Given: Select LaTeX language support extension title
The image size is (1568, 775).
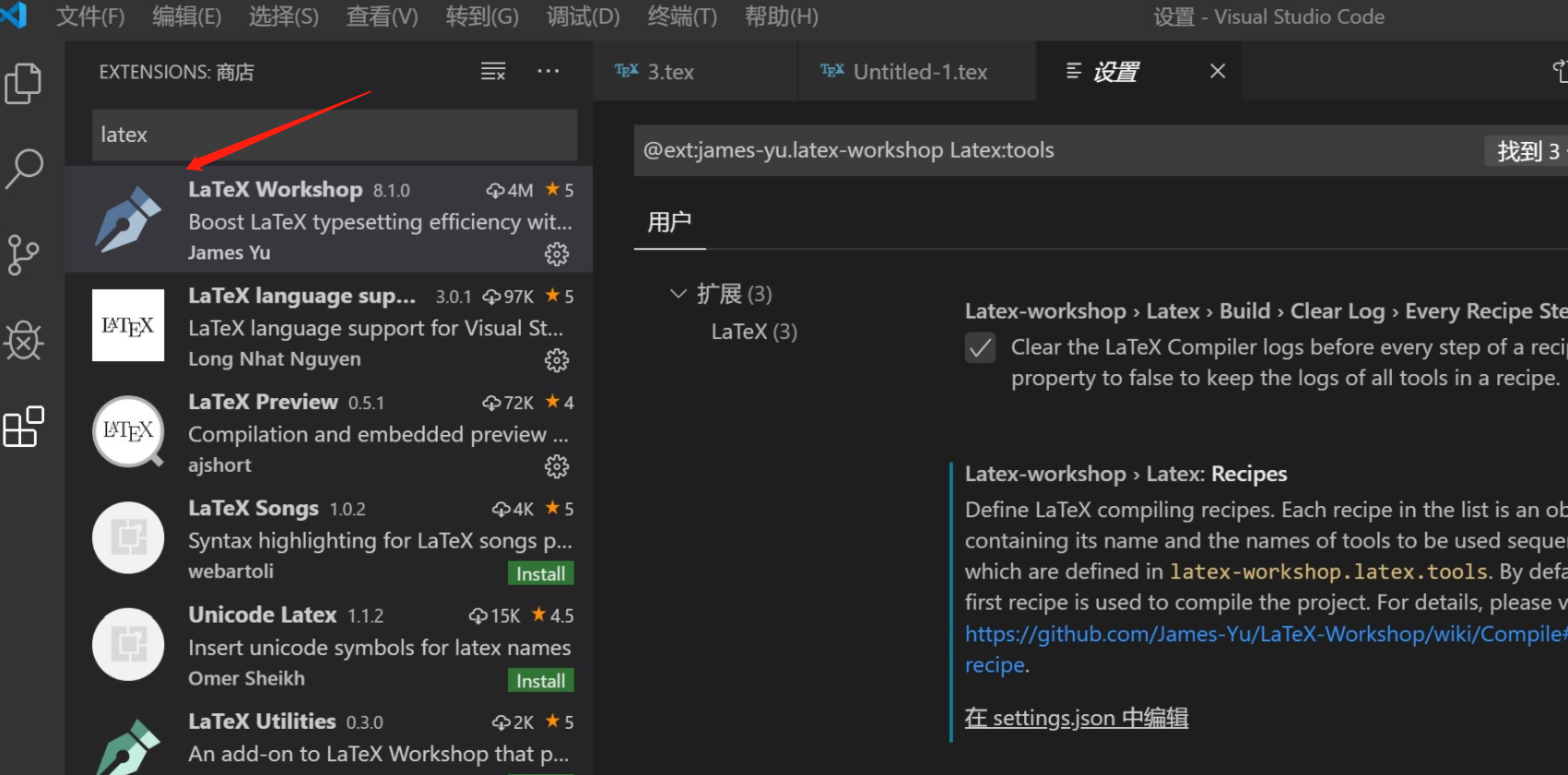Looking at the screenshot, I should (302, 295).
